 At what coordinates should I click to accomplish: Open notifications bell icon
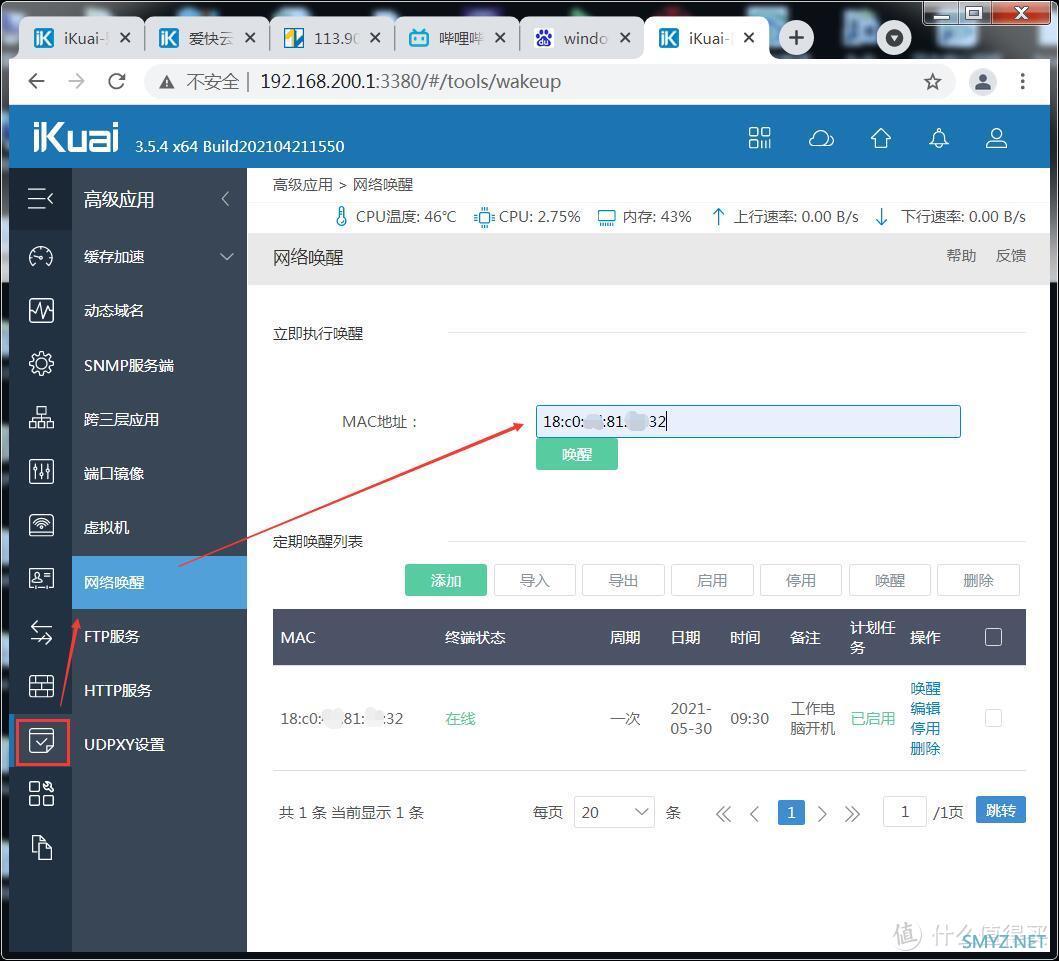pos(939,138)
